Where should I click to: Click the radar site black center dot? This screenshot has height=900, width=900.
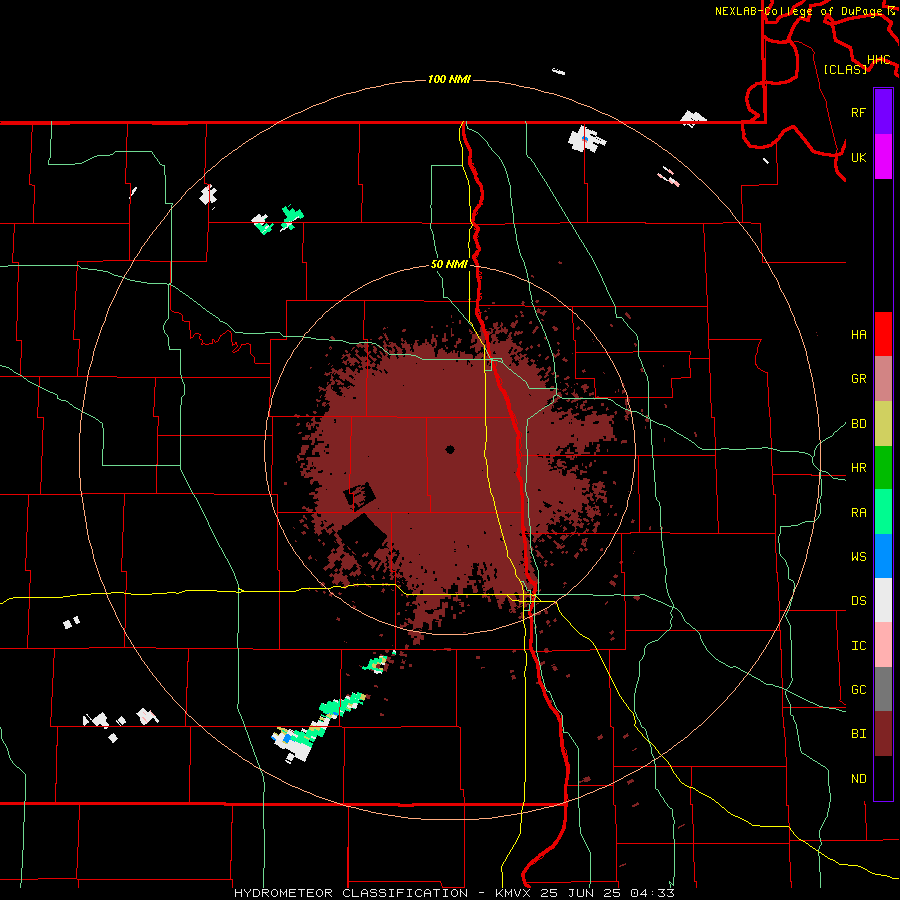pyautogui.click(x=450, y=450)
